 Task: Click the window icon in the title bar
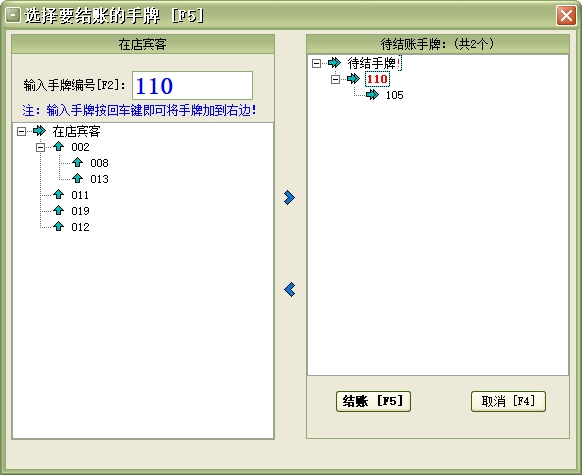pos(13,15)
